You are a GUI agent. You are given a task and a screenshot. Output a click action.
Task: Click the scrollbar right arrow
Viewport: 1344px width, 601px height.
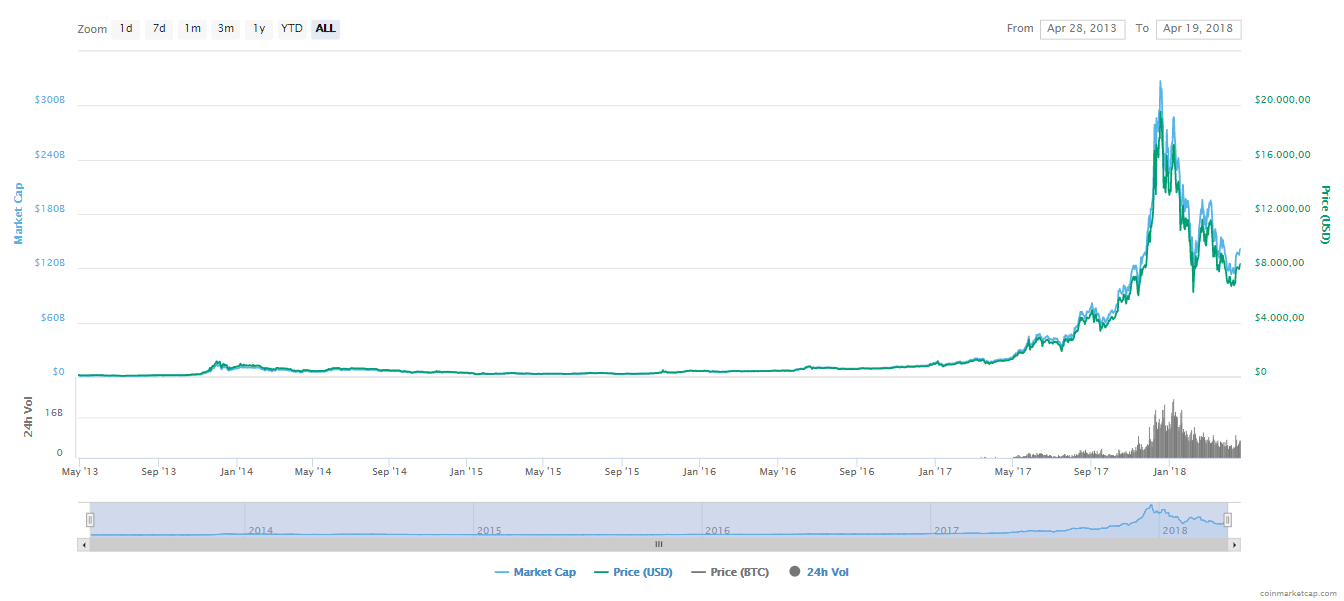[1235, 545]
